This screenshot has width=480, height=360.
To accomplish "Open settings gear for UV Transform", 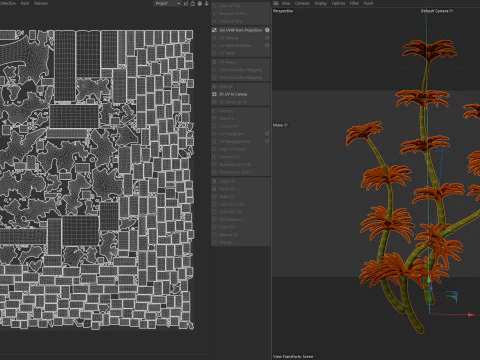I will pyautogui.click(x=267, y=134).
